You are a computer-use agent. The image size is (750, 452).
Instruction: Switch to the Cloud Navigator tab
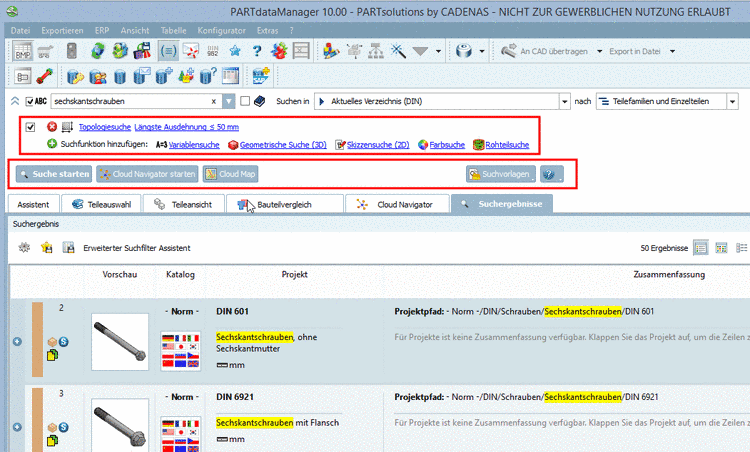pyautogui.click(x=397, y=204)
